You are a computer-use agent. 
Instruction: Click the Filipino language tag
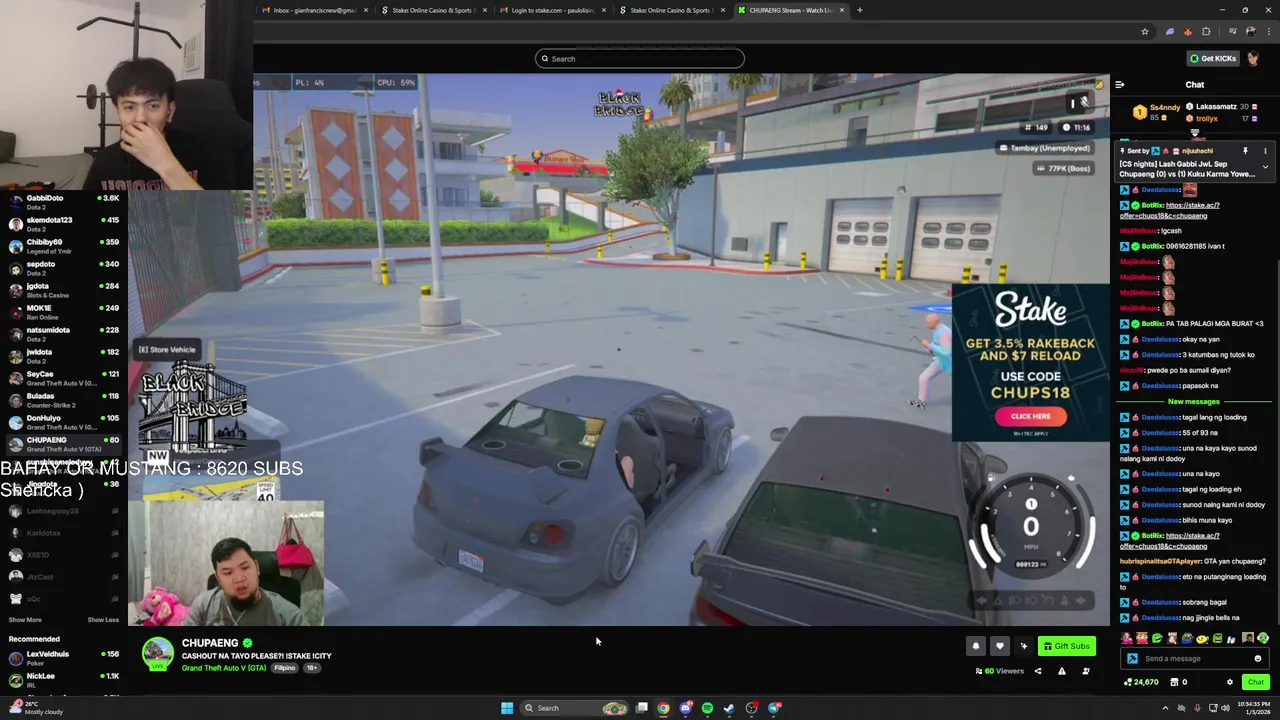(285, 668)
